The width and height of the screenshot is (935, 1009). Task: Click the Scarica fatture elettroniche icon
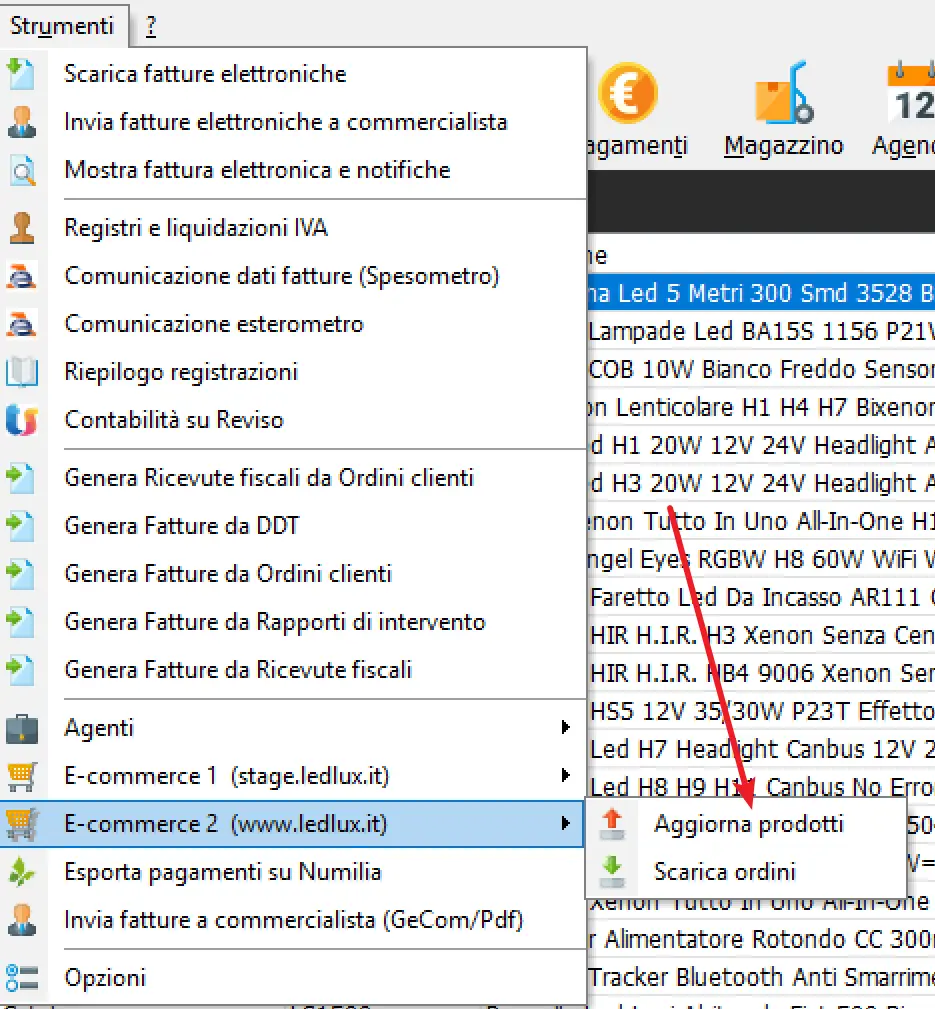(21, 74)
